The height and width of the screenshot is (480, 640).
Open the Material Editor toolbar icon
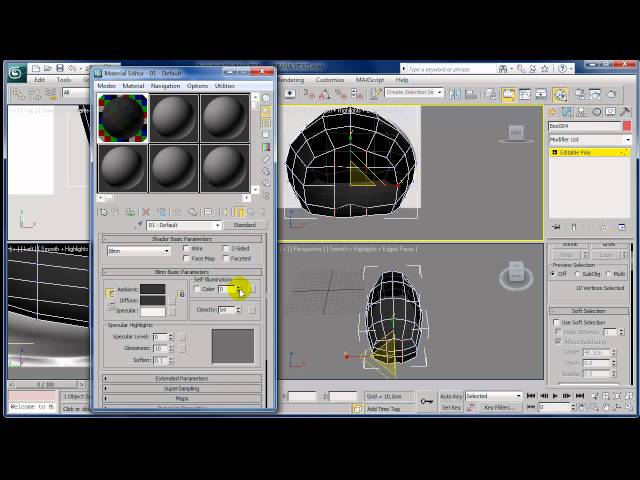[x=560, y=95]
